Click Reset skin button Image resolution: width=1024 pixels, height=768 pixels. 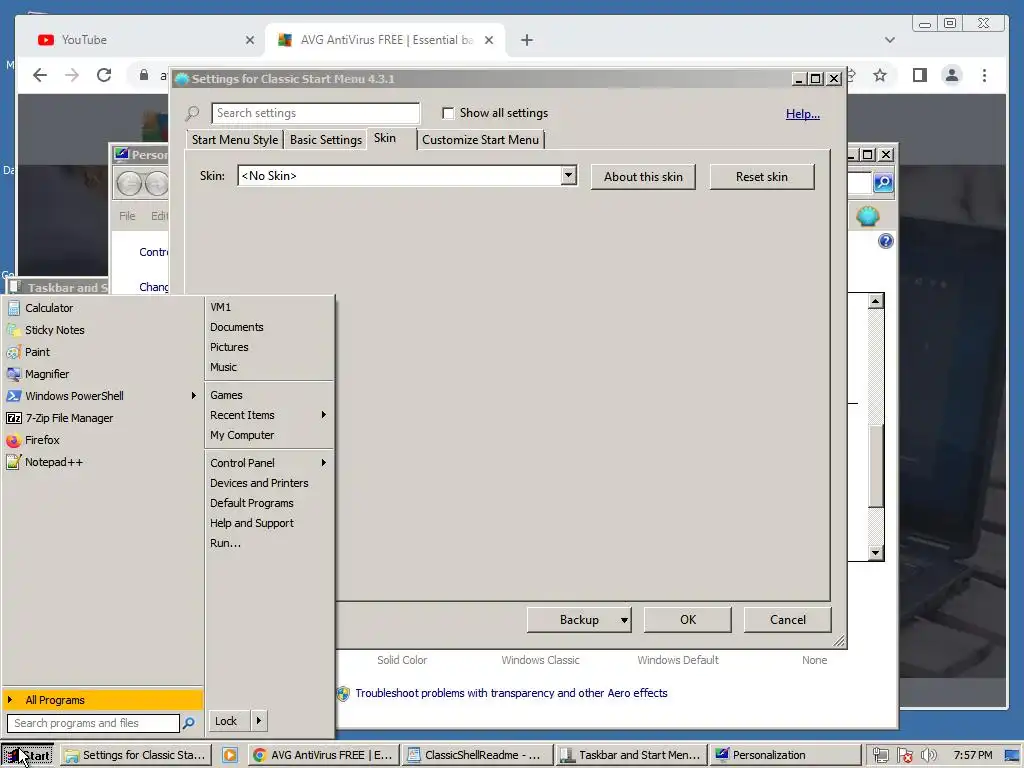coord(761,177)
